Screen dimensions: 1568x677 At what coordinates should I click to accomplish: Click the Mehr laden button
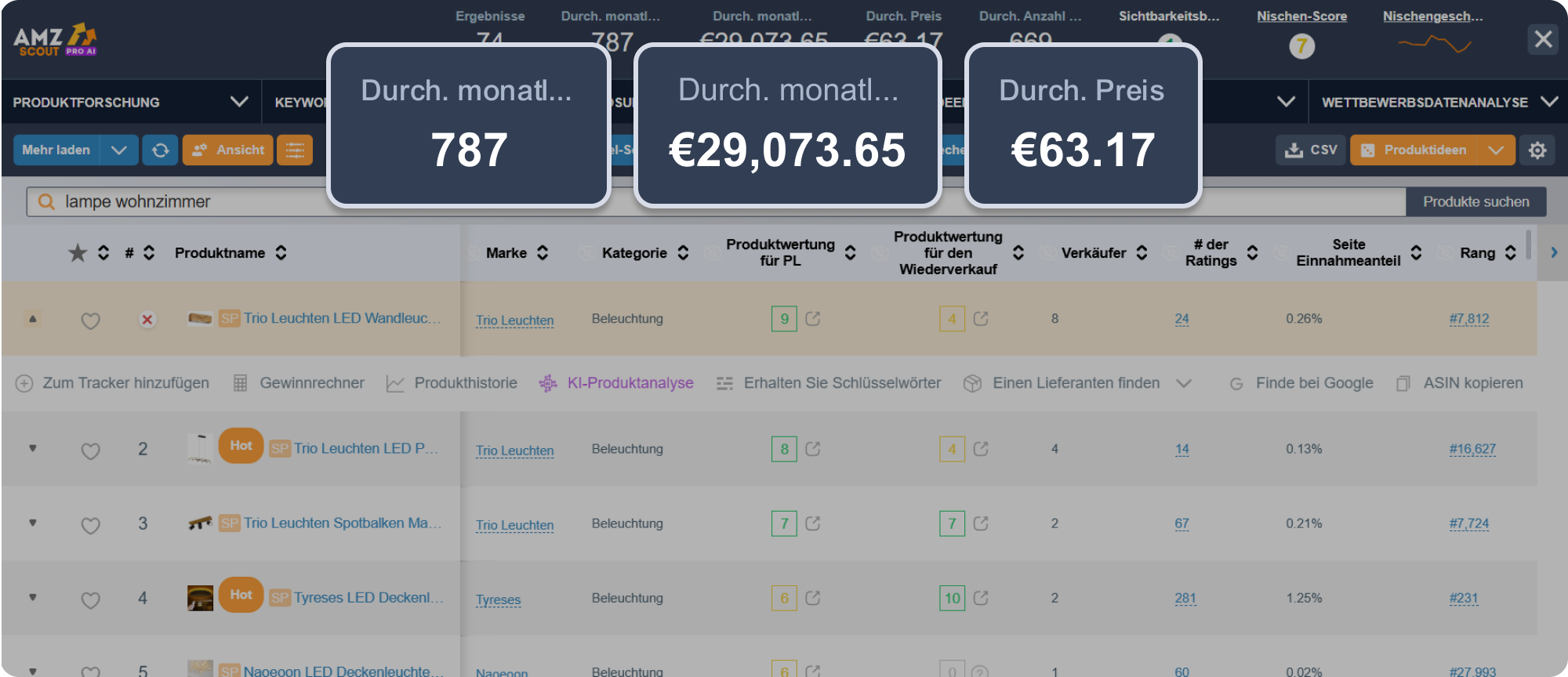56,150
